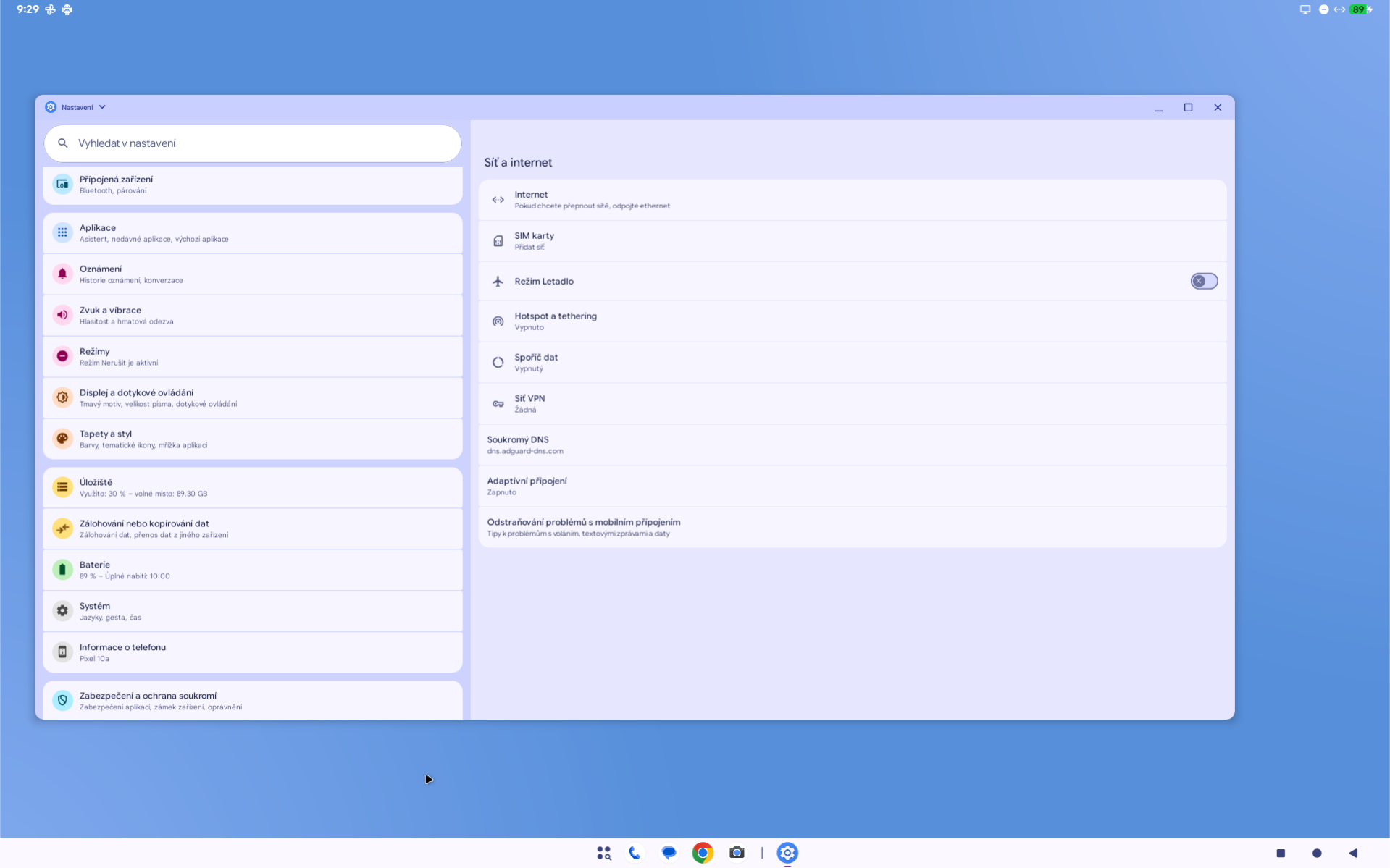Screen dimensions: 1390x868
Task: Click the Vyhledat v nastavení search field
Action: (x=253, y=143)
